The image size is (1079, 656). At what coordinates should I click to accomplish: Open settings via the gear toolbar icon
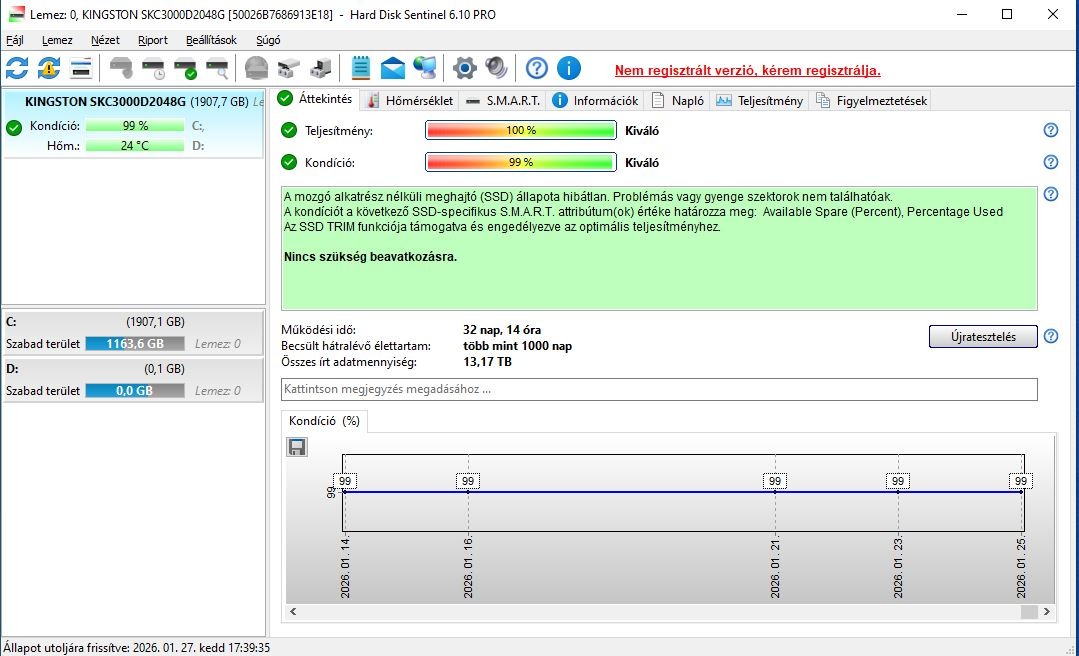pyautogui.click(x=464, y=68)
